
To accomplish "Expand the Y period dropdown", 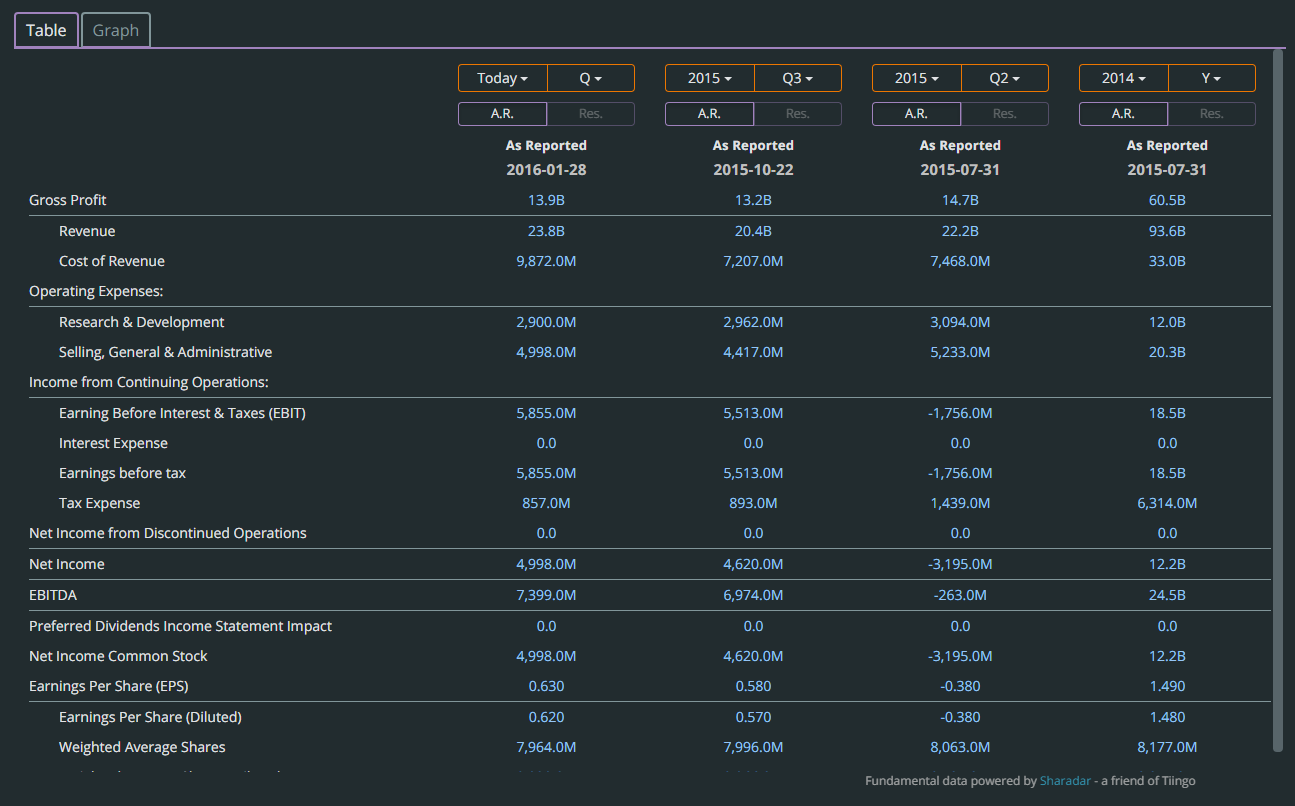I will [1211, 78].
